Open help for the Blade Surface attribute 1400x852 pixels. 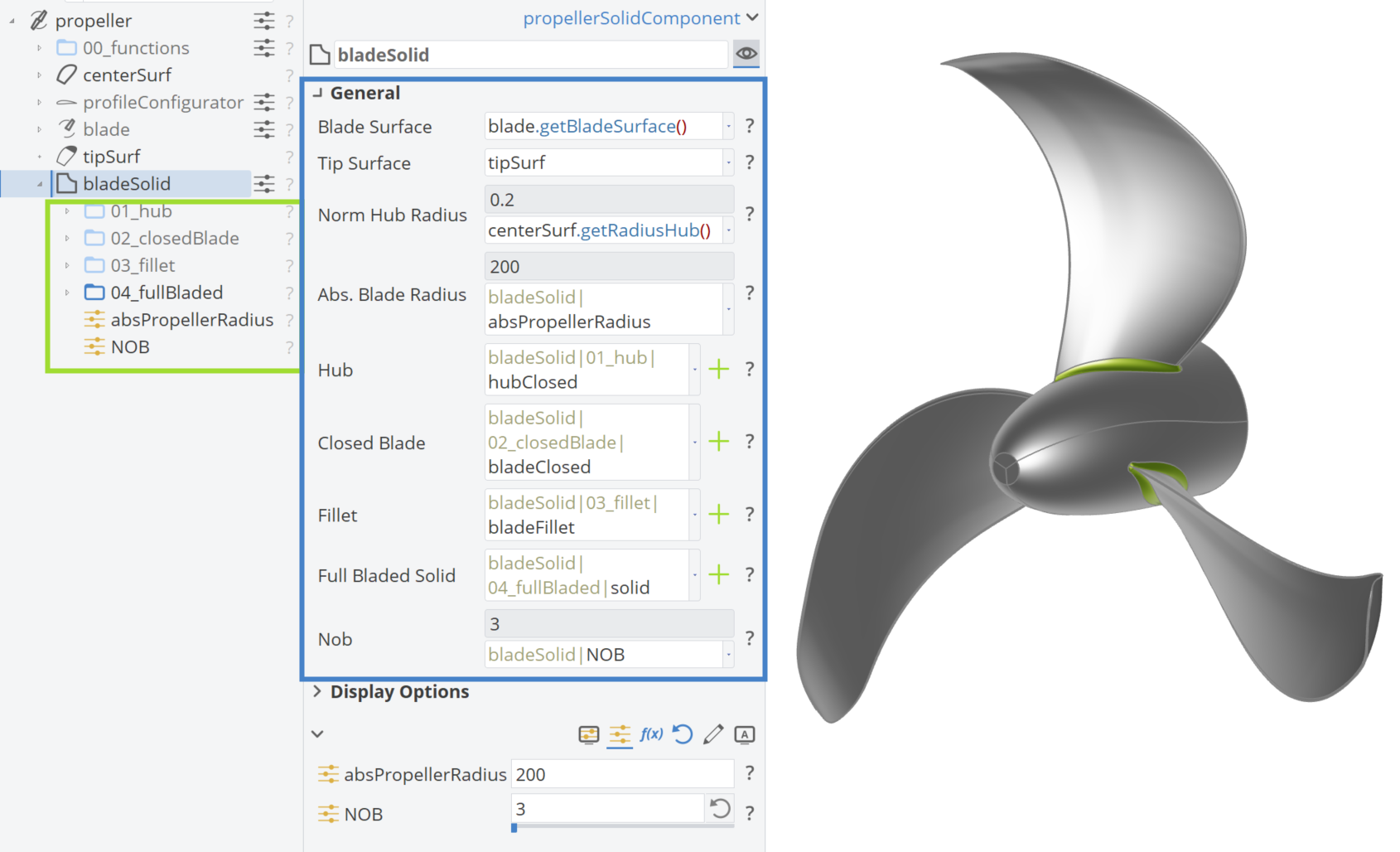[749, 126]
